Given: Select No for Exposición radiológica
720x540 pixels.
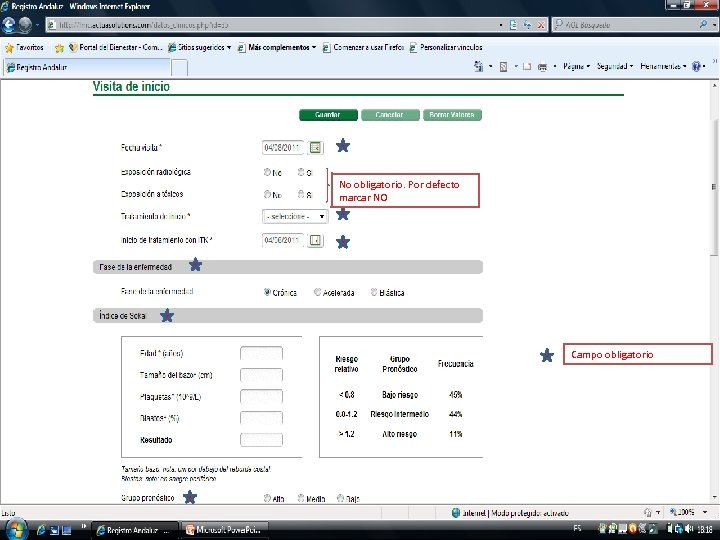Looking at the screenshot, I should [x=267, y=172].
